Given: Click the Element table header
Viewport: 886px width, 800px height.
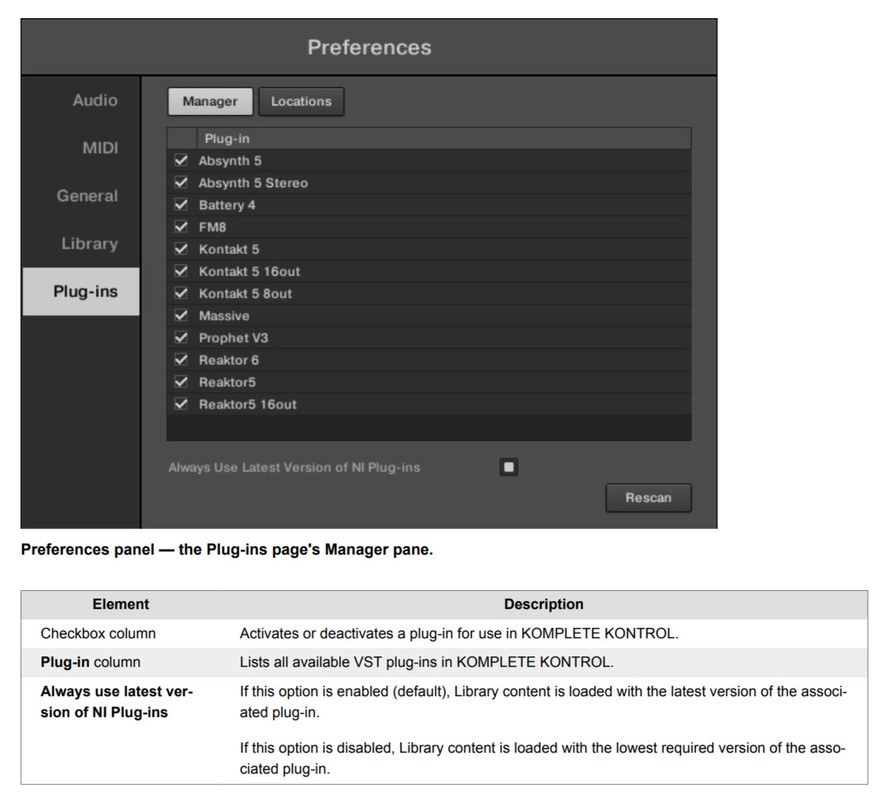Looking at the screenshot, I should (x=120, y=605).
